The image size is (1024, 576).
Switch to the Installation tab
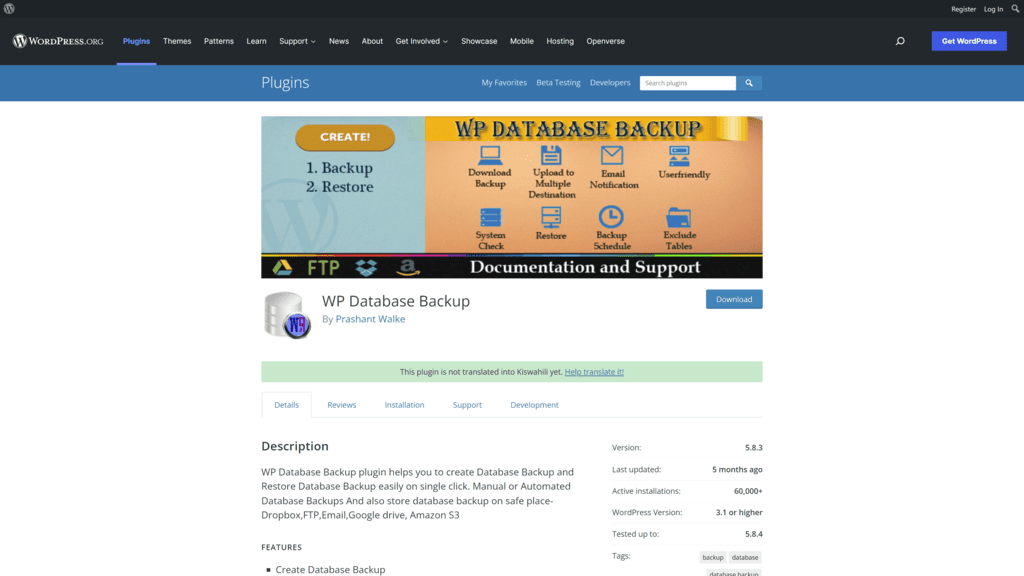[404, 405]
